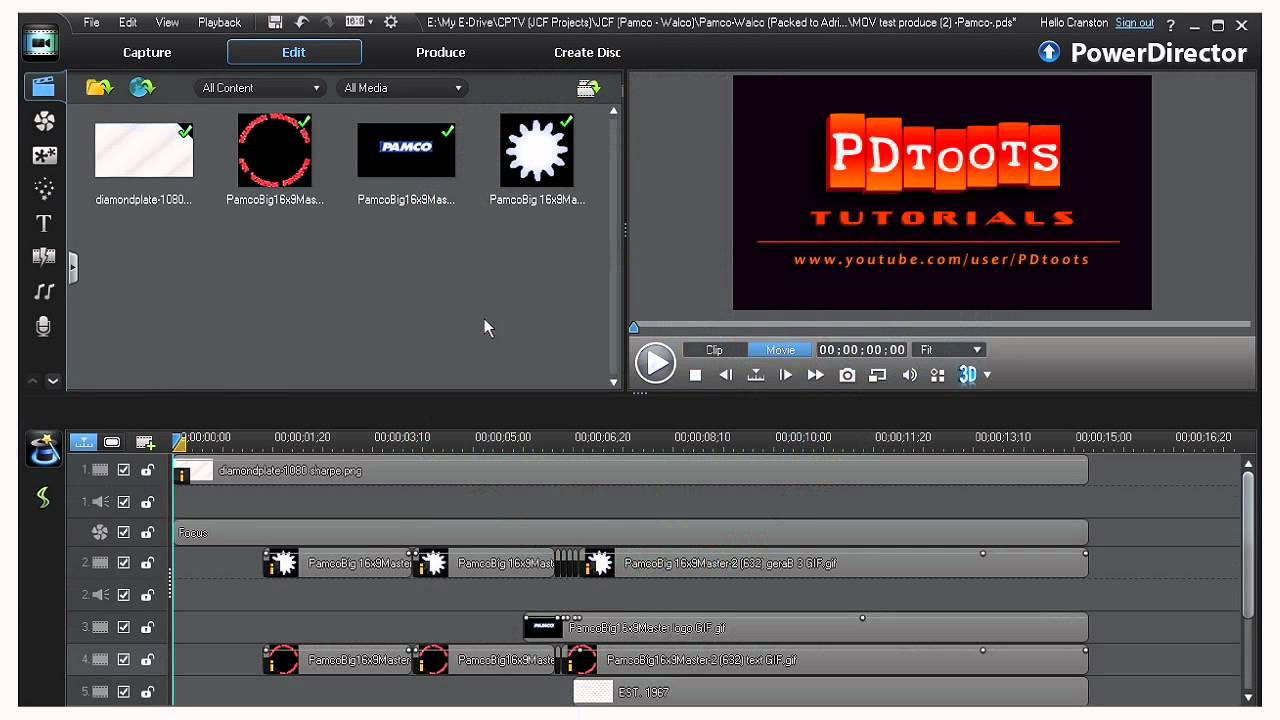Adjust volume via the speaker icon
This screenshot has height=720, width=1280.
click(909, 375)
